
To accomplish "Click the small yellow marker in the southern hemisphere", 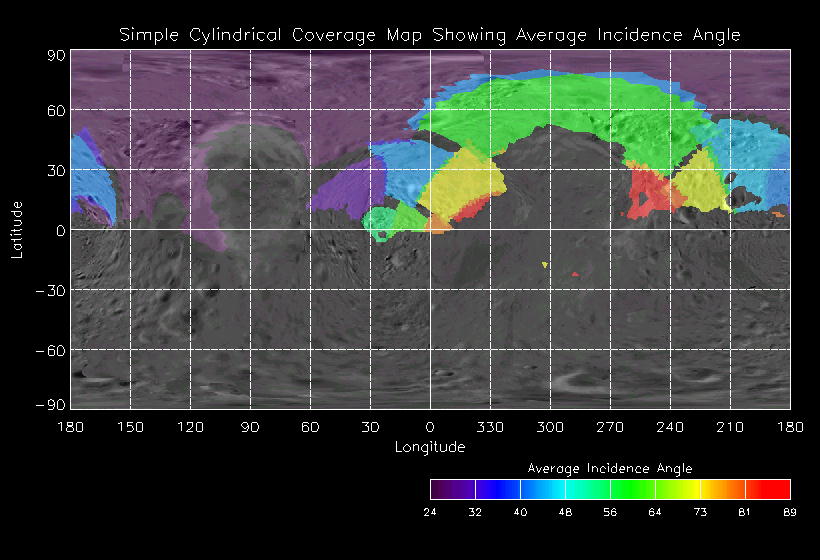I will 545,264.
